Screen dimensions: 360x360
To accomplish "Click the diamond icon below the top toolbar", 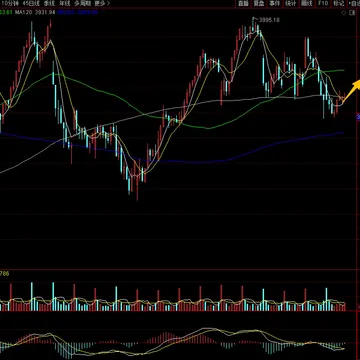I will pyautogui.click(x=344, y=13).
